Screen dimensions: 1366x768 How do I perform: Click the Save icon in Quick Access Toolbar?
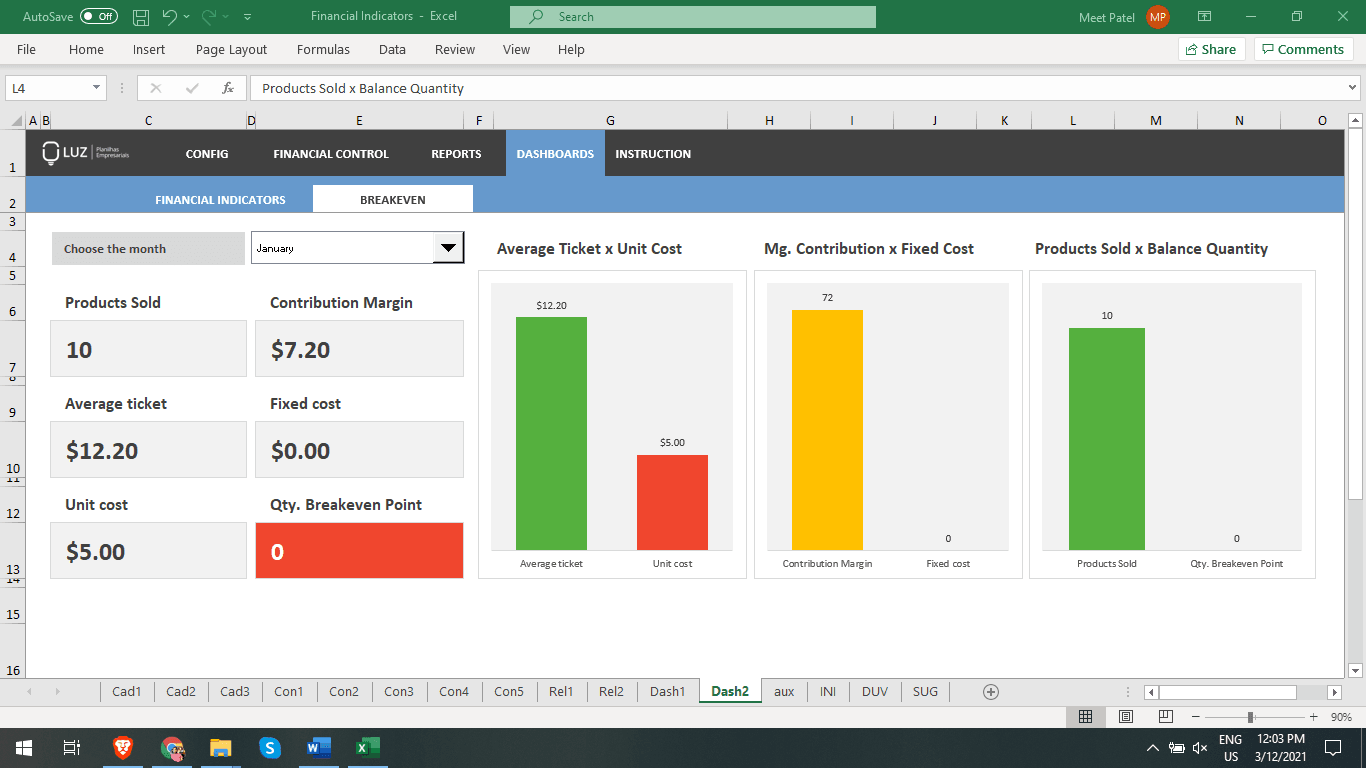coord(140,16)
